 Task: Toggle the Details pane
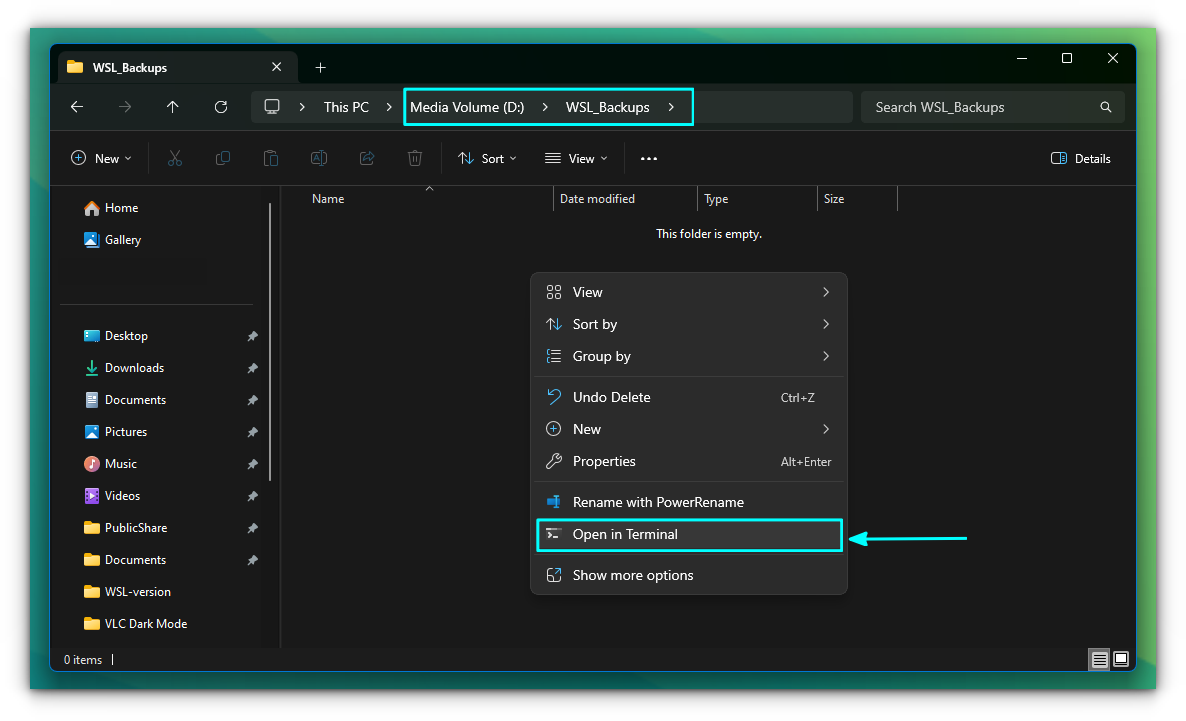click(x=1081, y=158)
